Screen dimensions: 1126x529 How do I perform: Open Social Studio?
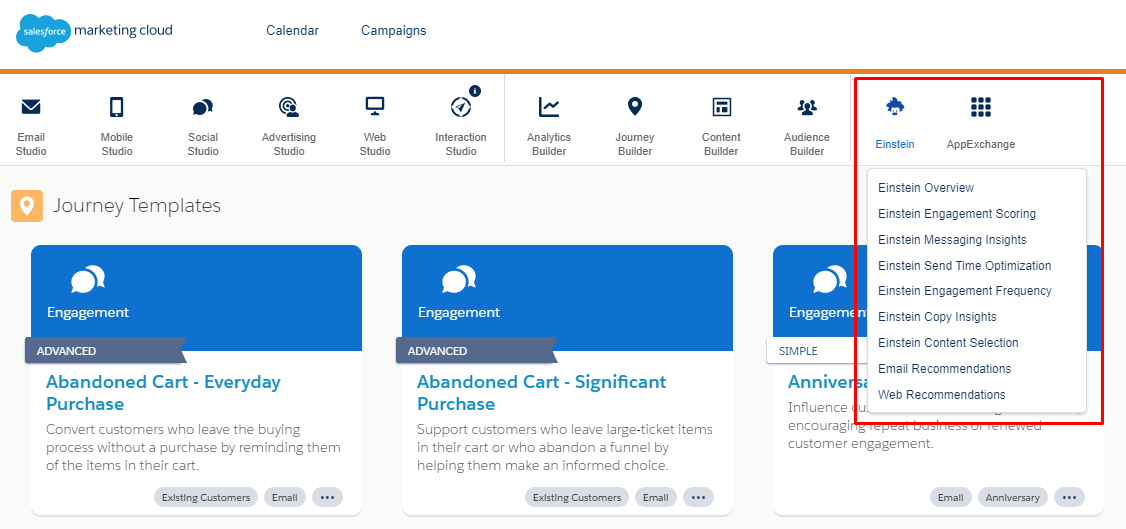click(203, 126)
